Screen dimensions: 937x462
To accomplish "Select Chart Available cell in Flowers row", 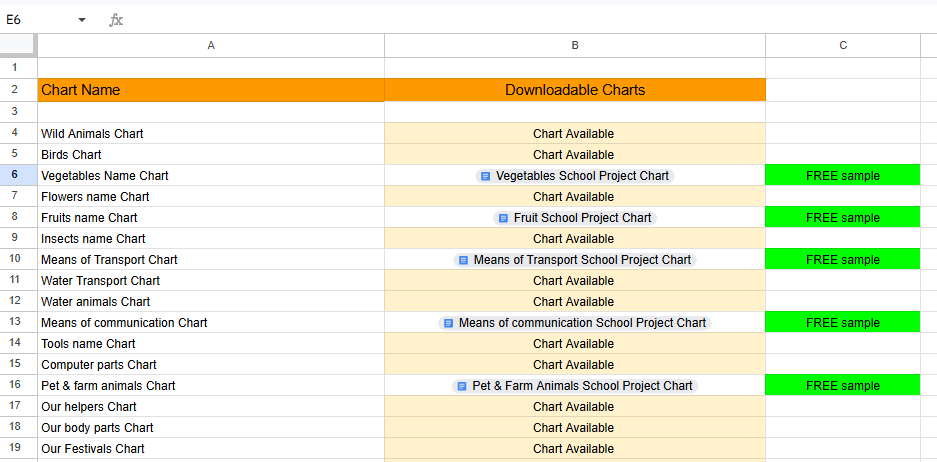I will click(575, 197).
